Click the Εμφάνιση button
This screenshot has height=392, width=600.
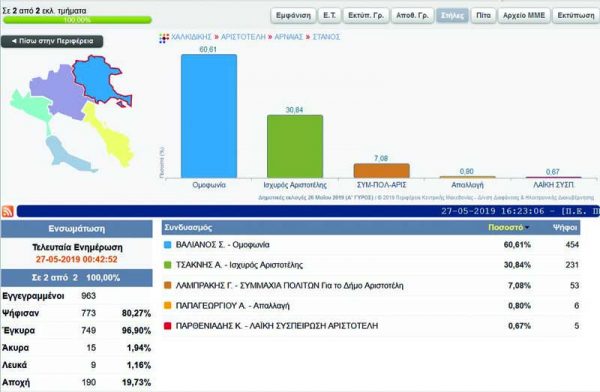point(293,15)
